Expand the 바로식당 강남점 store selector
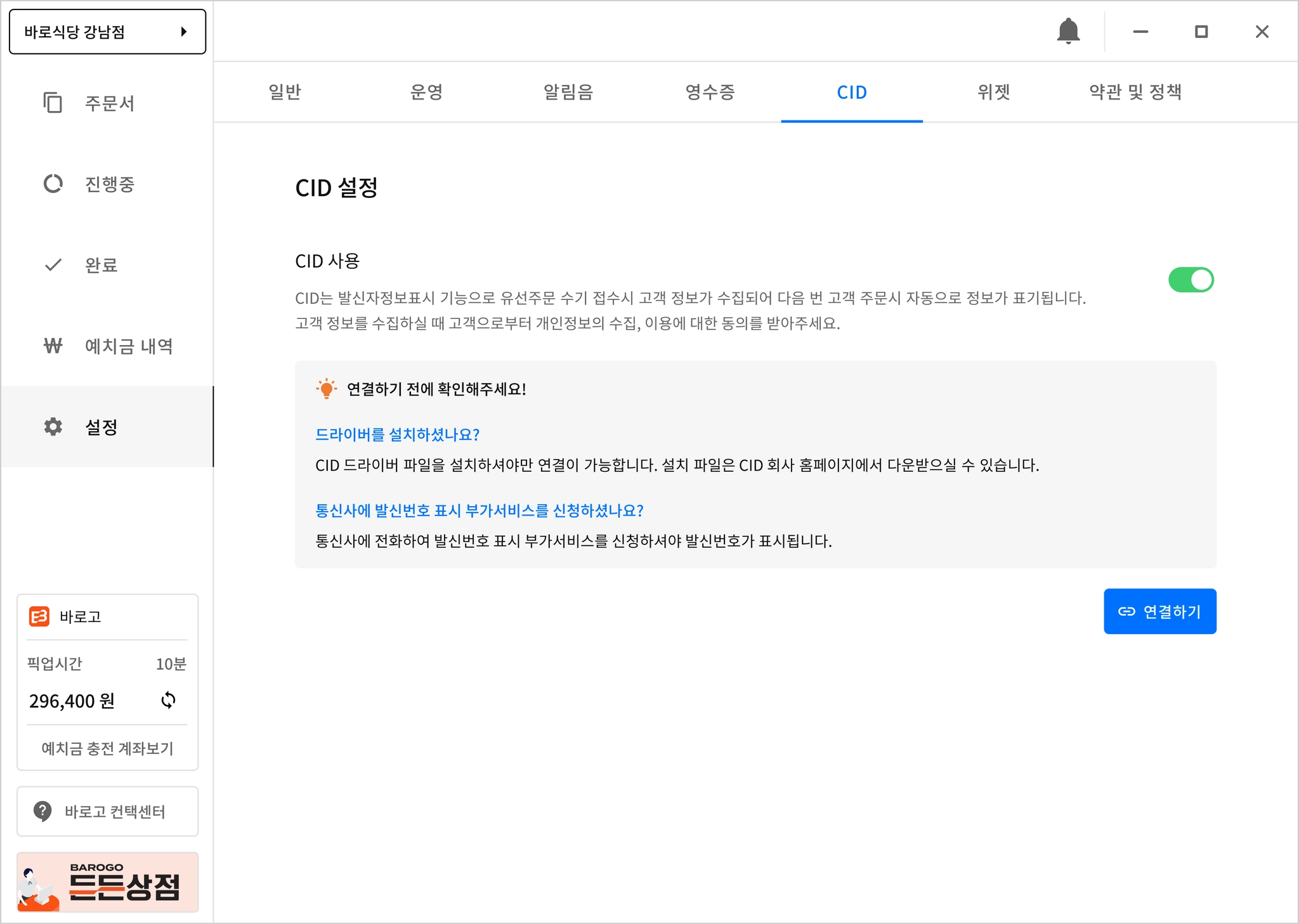This screenshot has width=1299, height=924. click(107, 32)
